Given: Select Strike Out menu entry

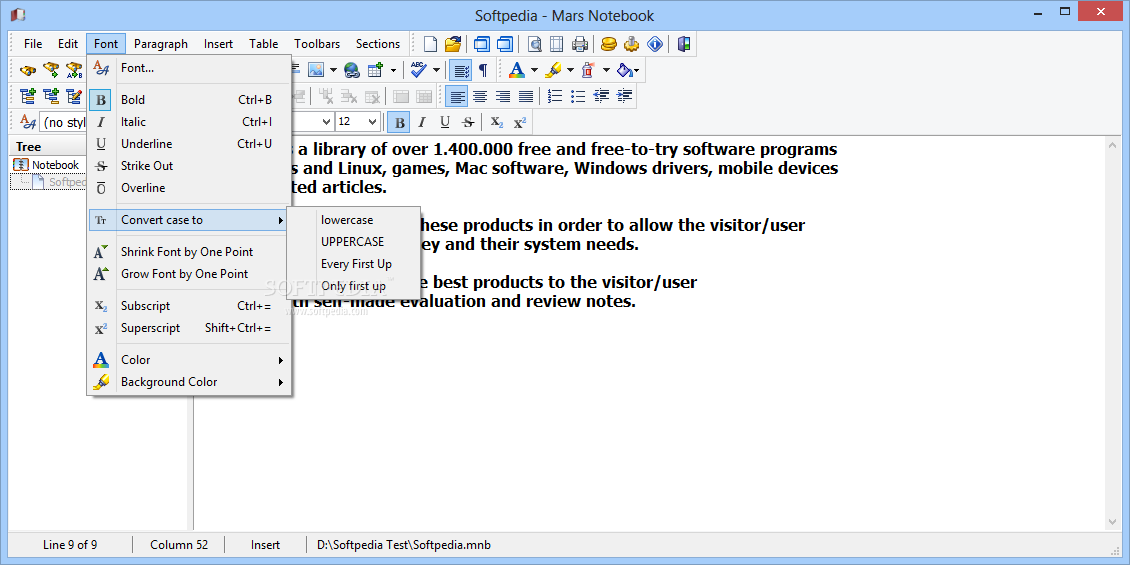Looking at the screenshot, I should point(189,166).
